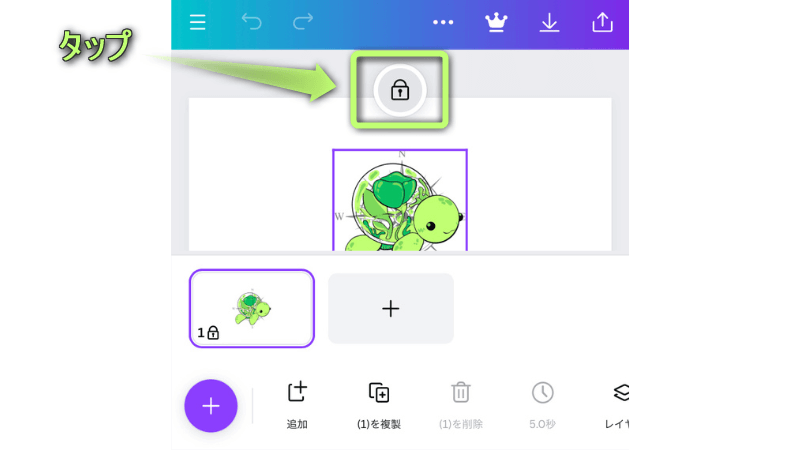Open the crown premium icon
This screenshot has width=800, height=450.
pos(496,22)
